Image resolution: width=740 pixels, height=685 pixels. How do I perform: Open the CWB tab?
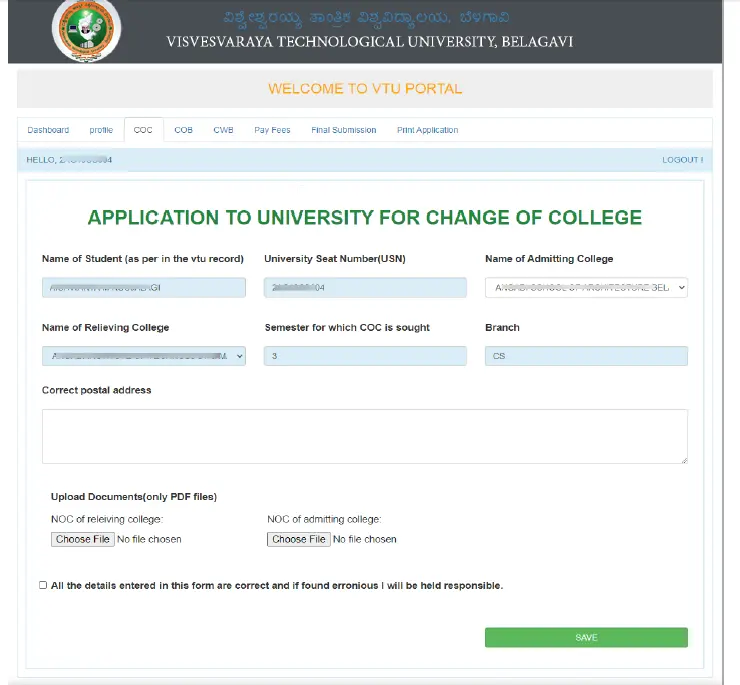pyautogui.click(x=223, y=130)
